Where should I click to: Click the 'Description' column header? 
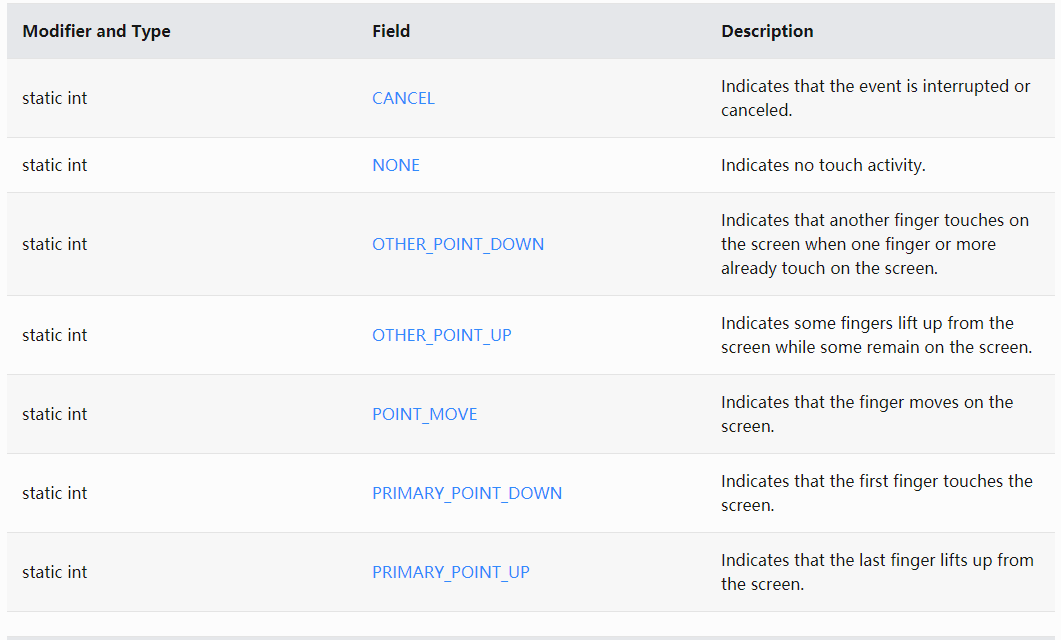tap(767, 31)
